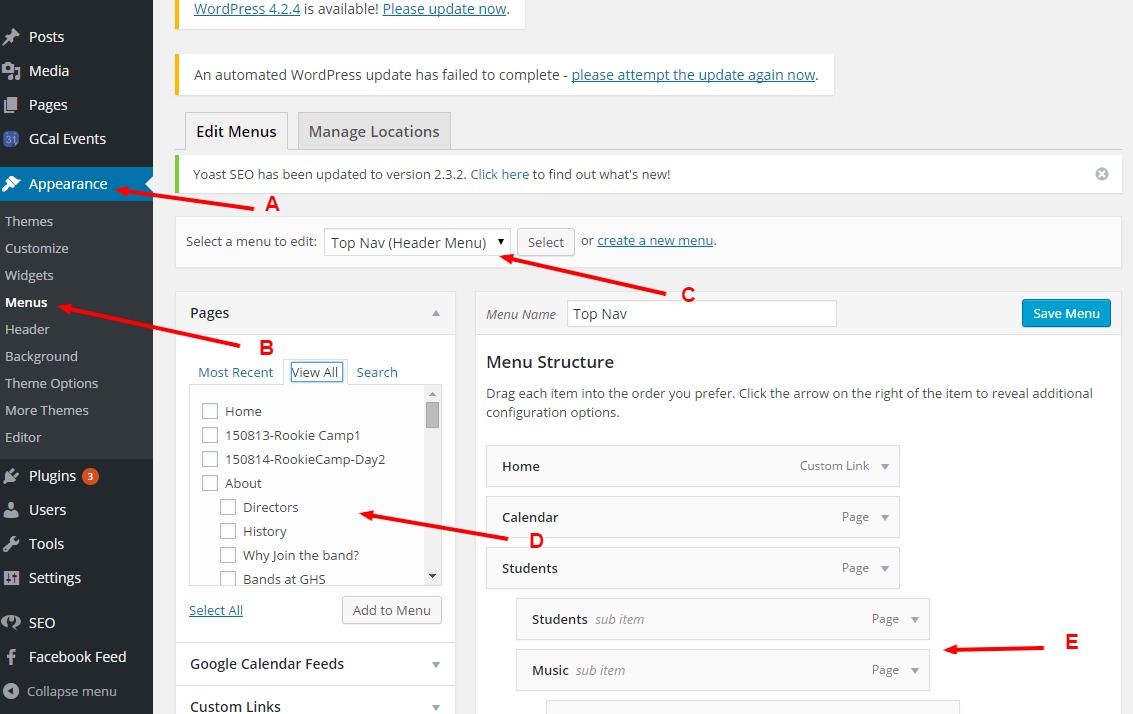
Task: Check the Why Join the band? checkbox
Action: (228, 555)
